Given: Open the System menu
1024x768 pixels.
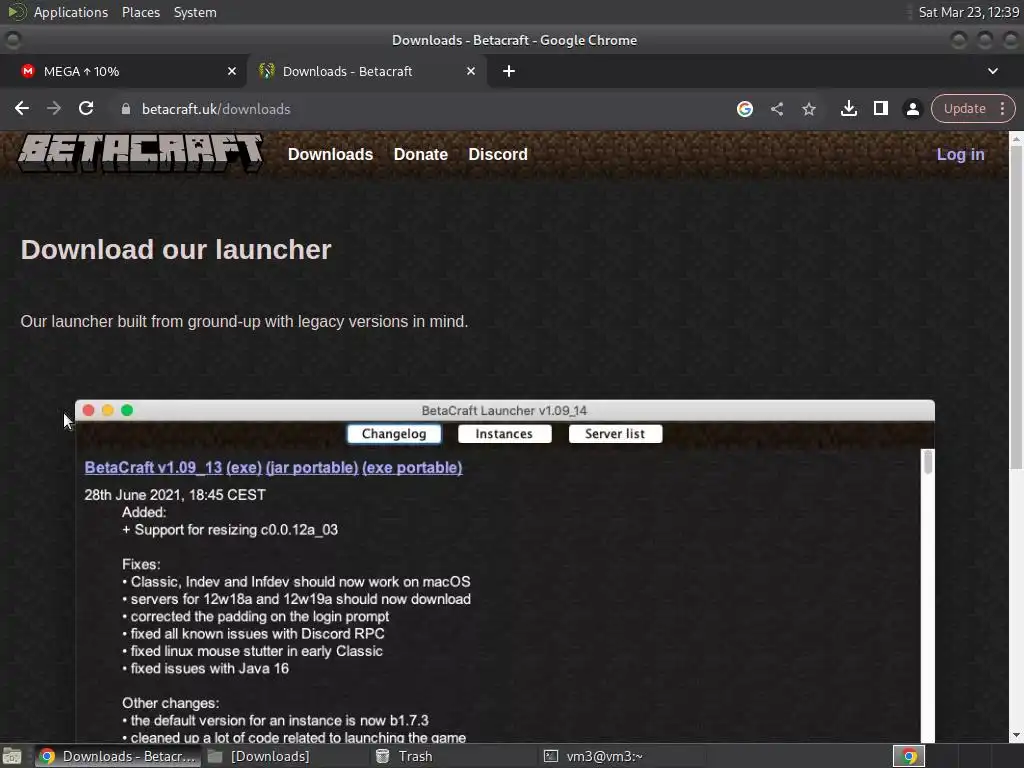Looking at the screenshot, I should point(195,12).
